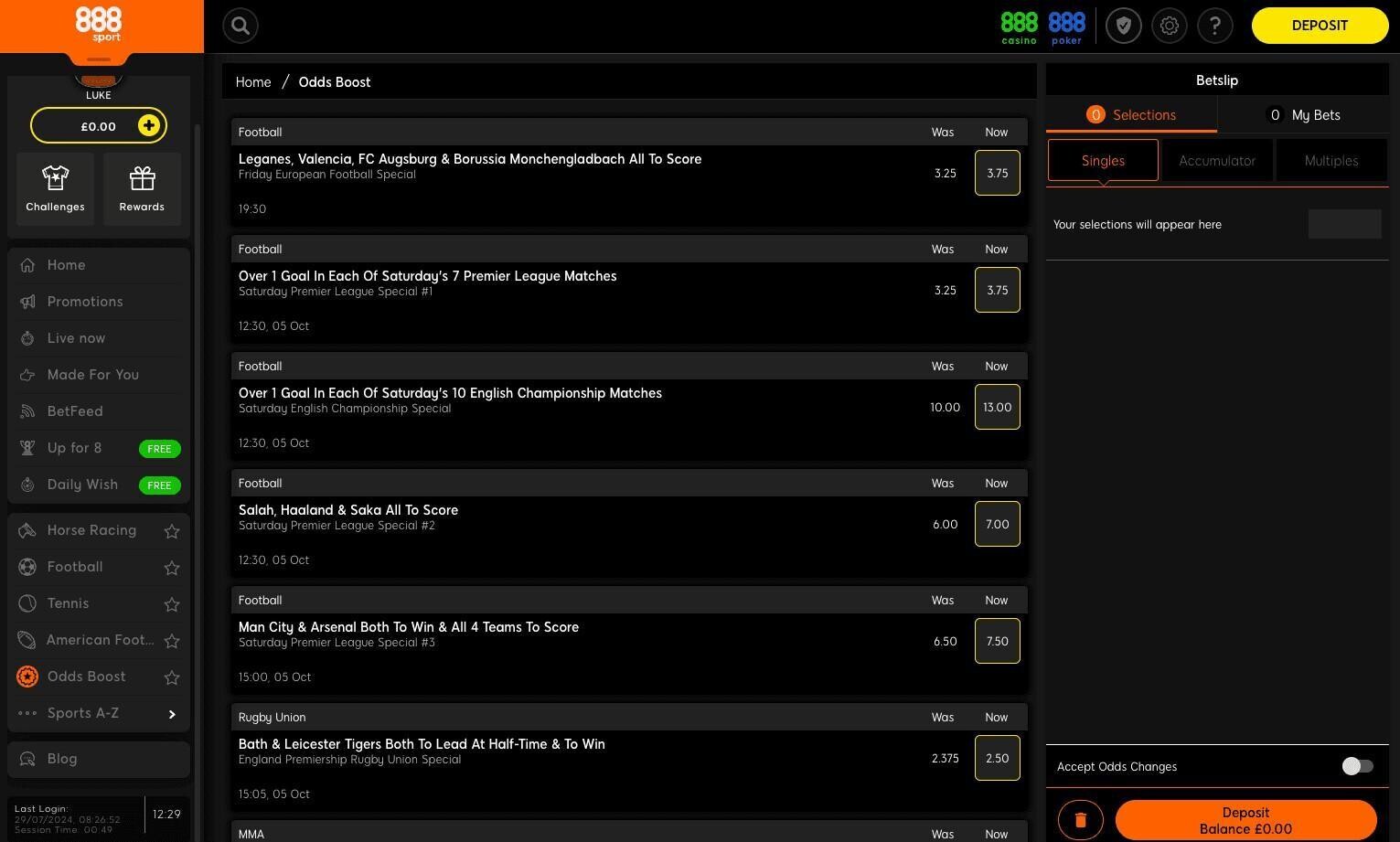Open settings gear icon in header
This screenshot has height=842, width=1400.
coord(1169,26)
